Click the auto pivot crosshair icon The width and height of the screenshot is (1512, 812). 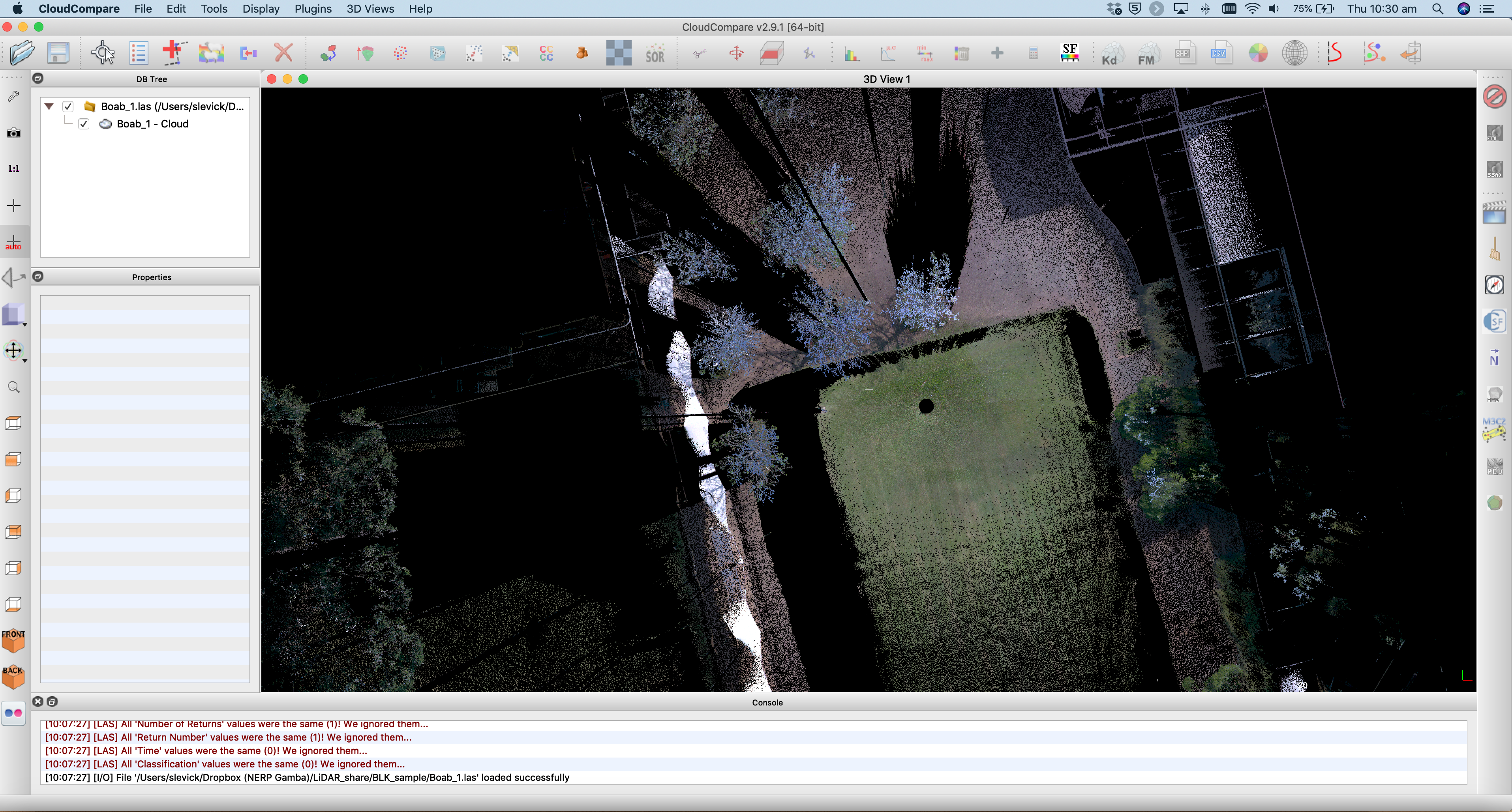(x=13, y=242)
